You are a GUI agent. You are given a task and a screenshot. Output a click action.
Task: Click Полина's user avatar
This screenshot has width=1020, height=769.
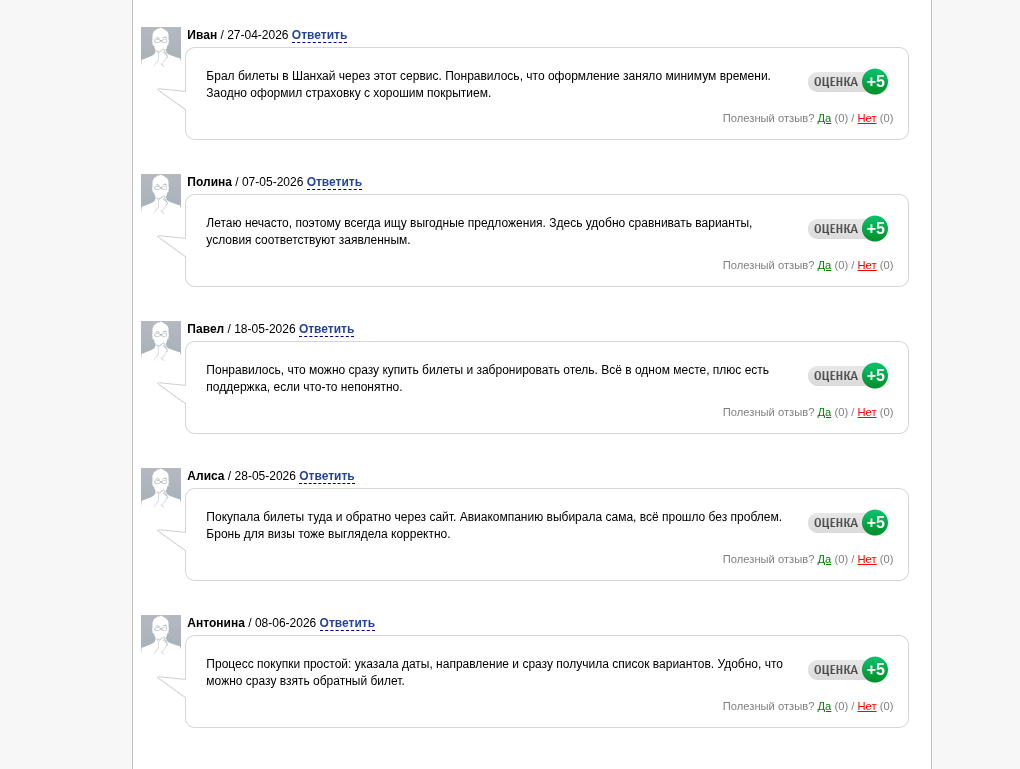(x=161, y=194)
